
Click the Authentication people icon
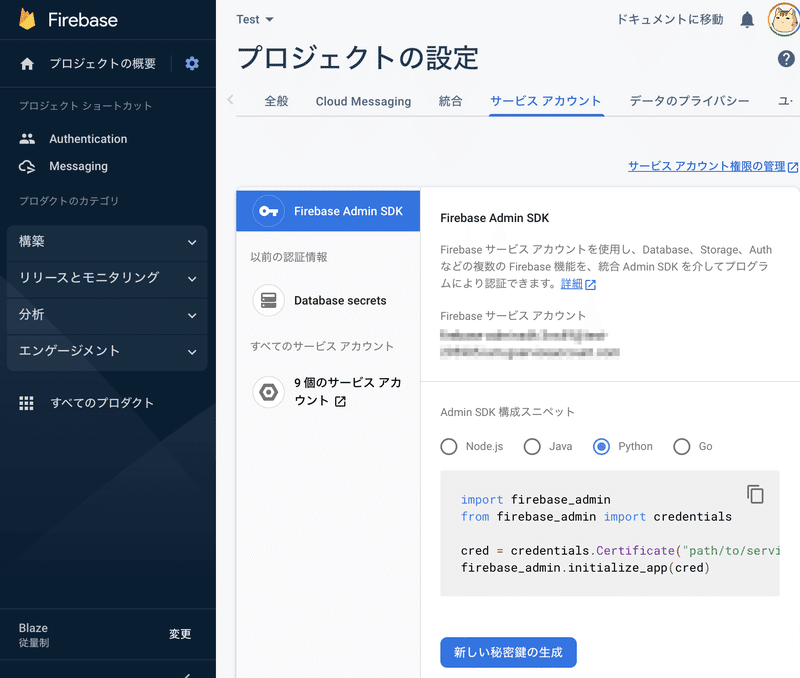(27, 139)
